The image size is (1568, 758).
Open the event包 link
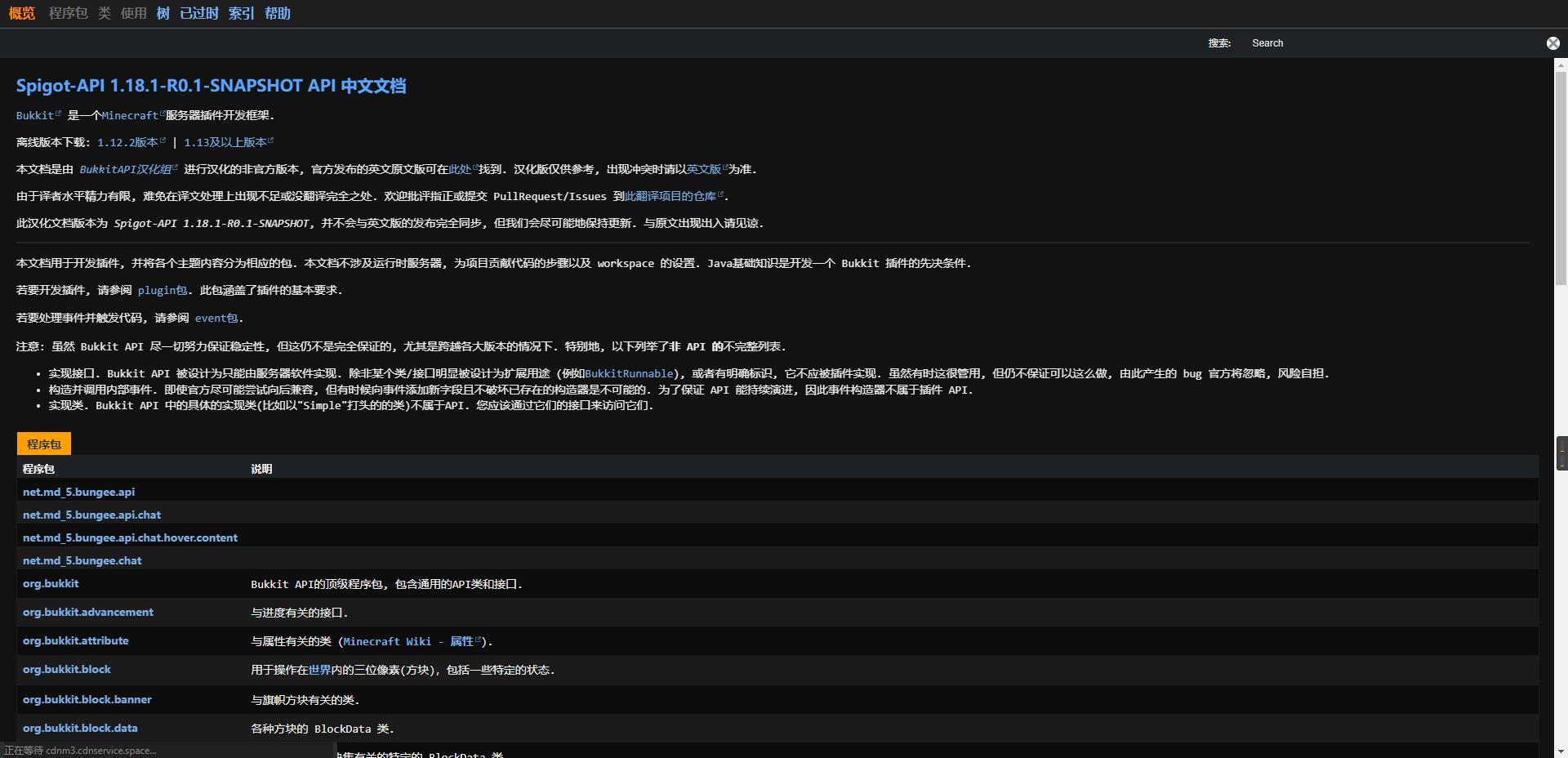[216, 318]
